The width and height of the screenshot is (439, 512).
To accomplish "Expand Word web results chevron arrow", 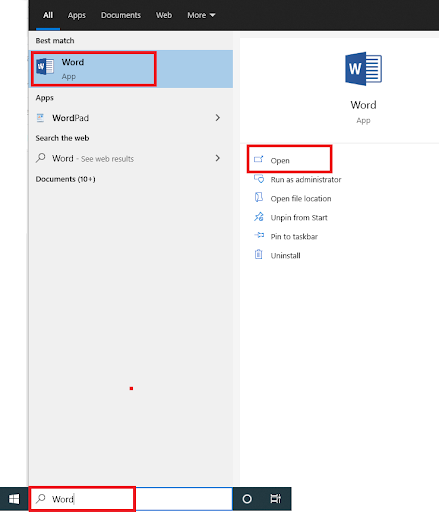I will click(x=218, y=158).
